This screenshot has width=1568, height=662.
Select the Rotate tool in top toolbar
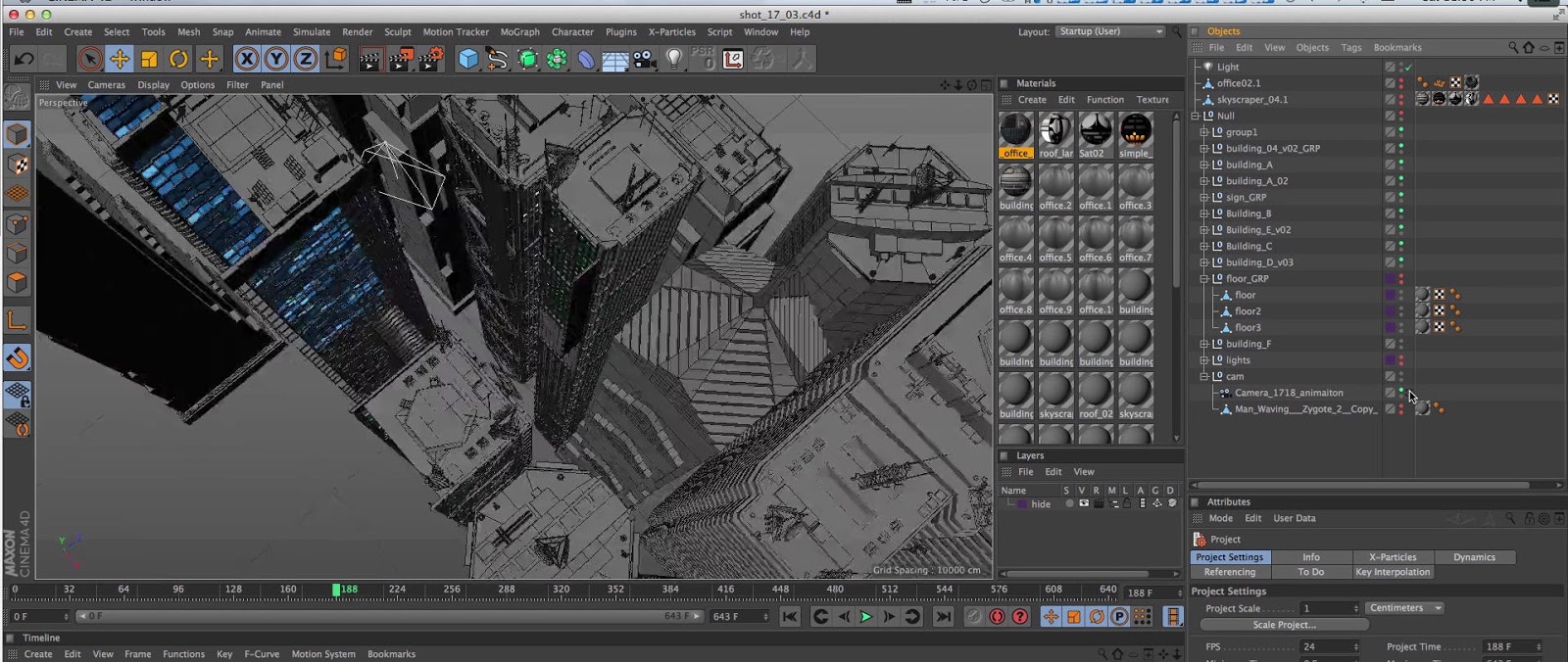pyautogui.click(x=178, y=60)
